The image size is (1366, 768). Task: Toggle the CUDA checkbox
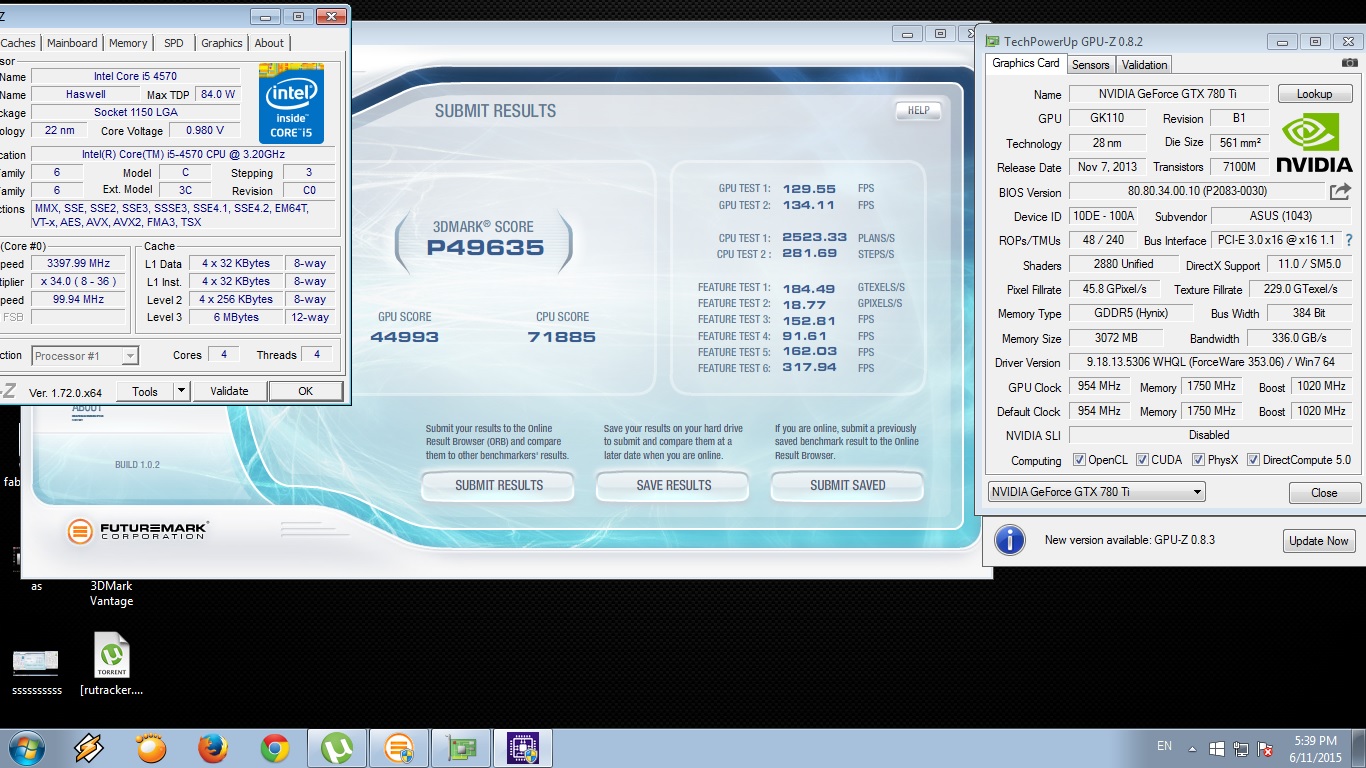click(1142, 460)
